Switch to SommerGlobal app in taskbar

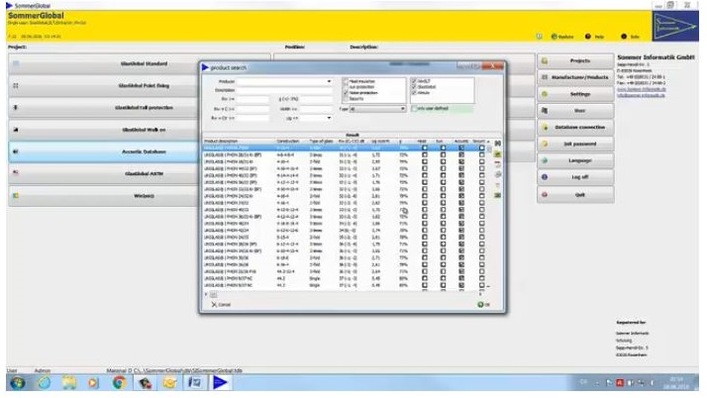point(220,383)
